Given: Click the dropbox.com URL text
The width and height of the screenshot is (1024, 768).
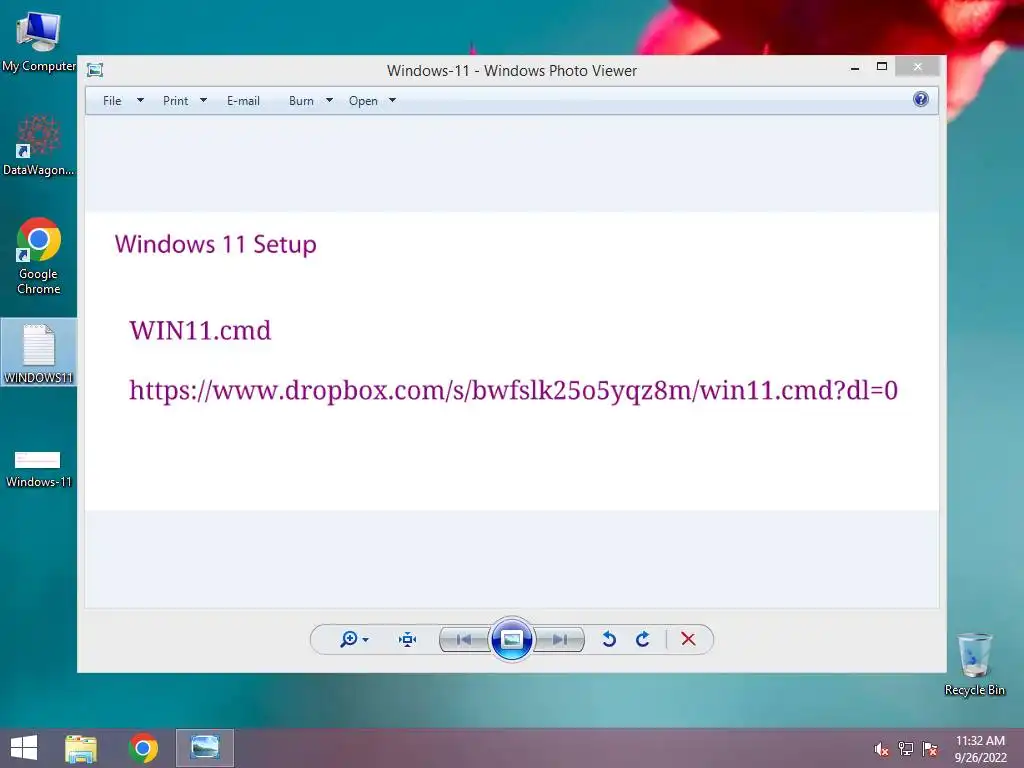Looking at the screenshot, I should pyautogui.click(x=513, y=391).
